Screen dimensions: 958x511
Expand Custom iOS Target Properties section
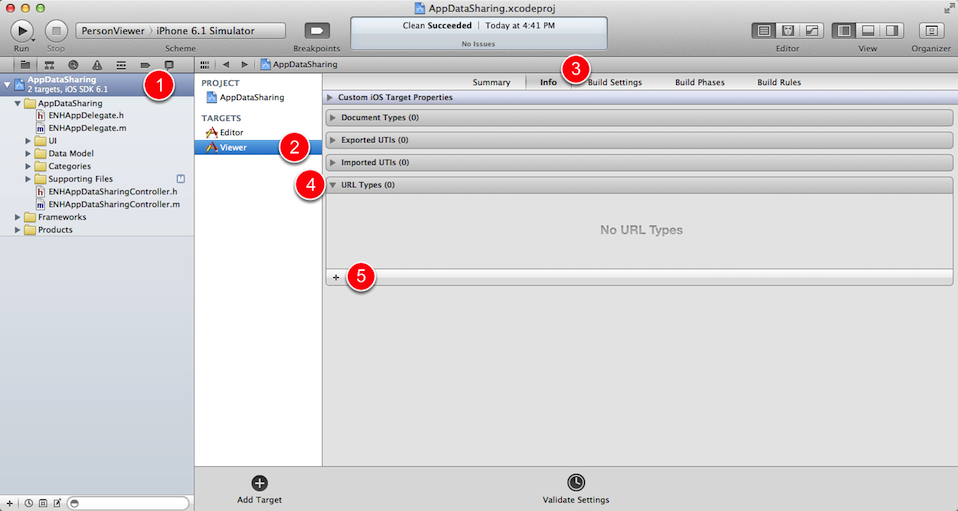[330, 97]
